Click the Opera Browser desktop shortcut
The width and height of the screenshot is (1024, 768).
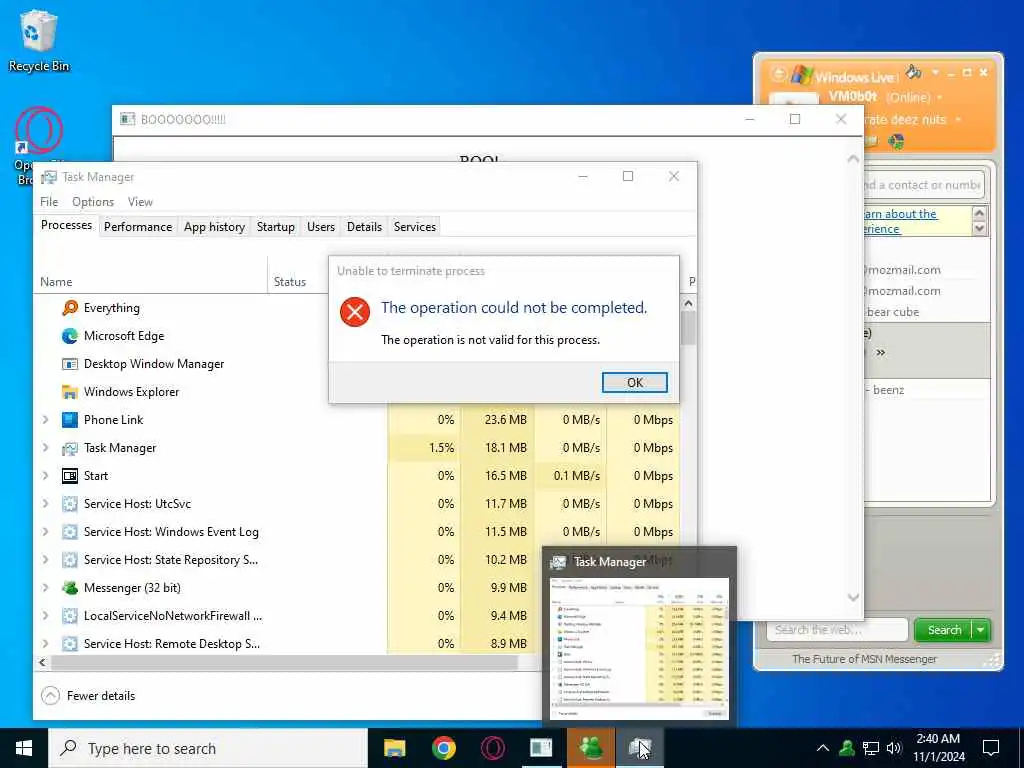(x=39, y=146)
